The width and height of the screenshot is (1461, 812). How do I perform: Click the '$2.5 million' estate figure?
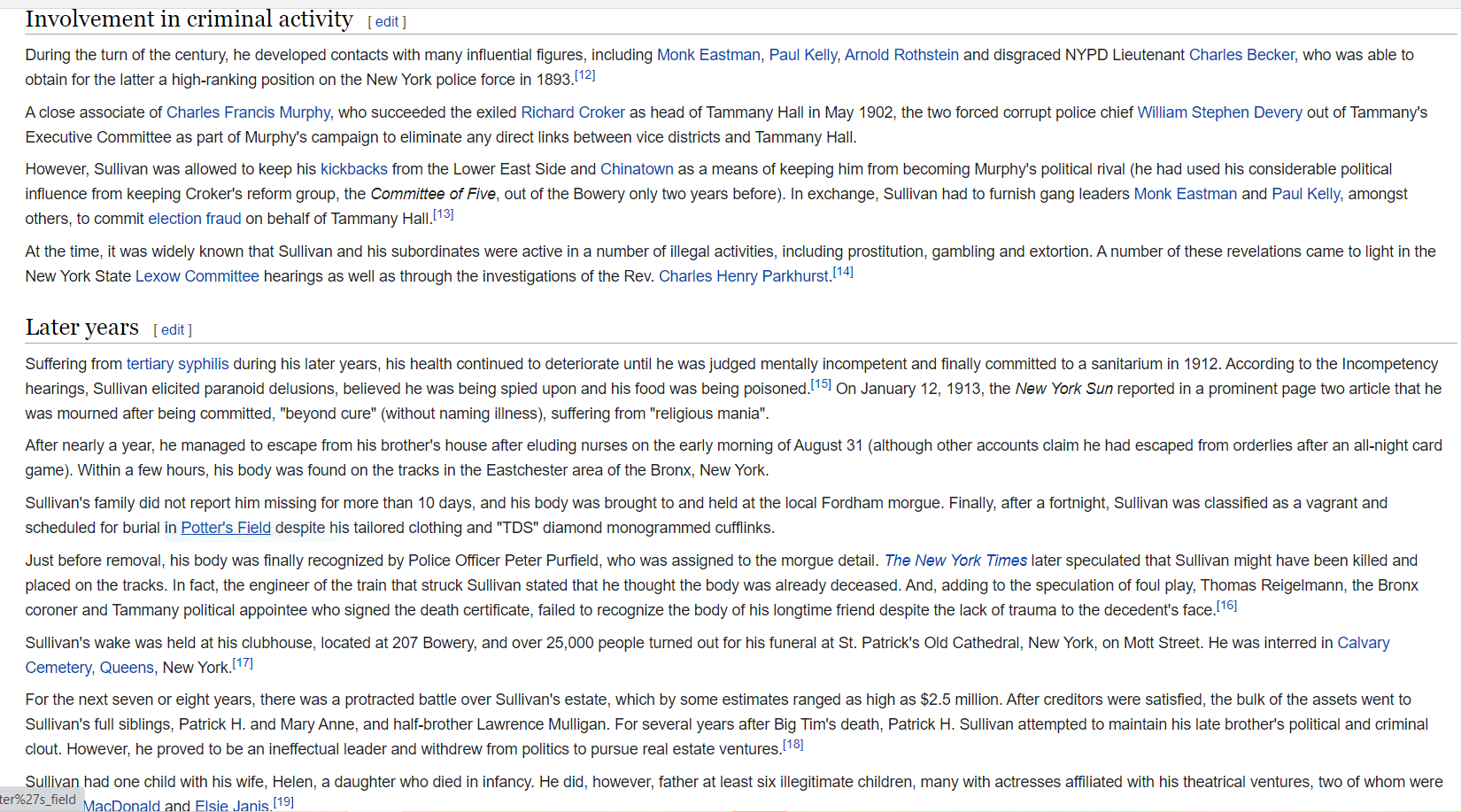click(961, 700)
